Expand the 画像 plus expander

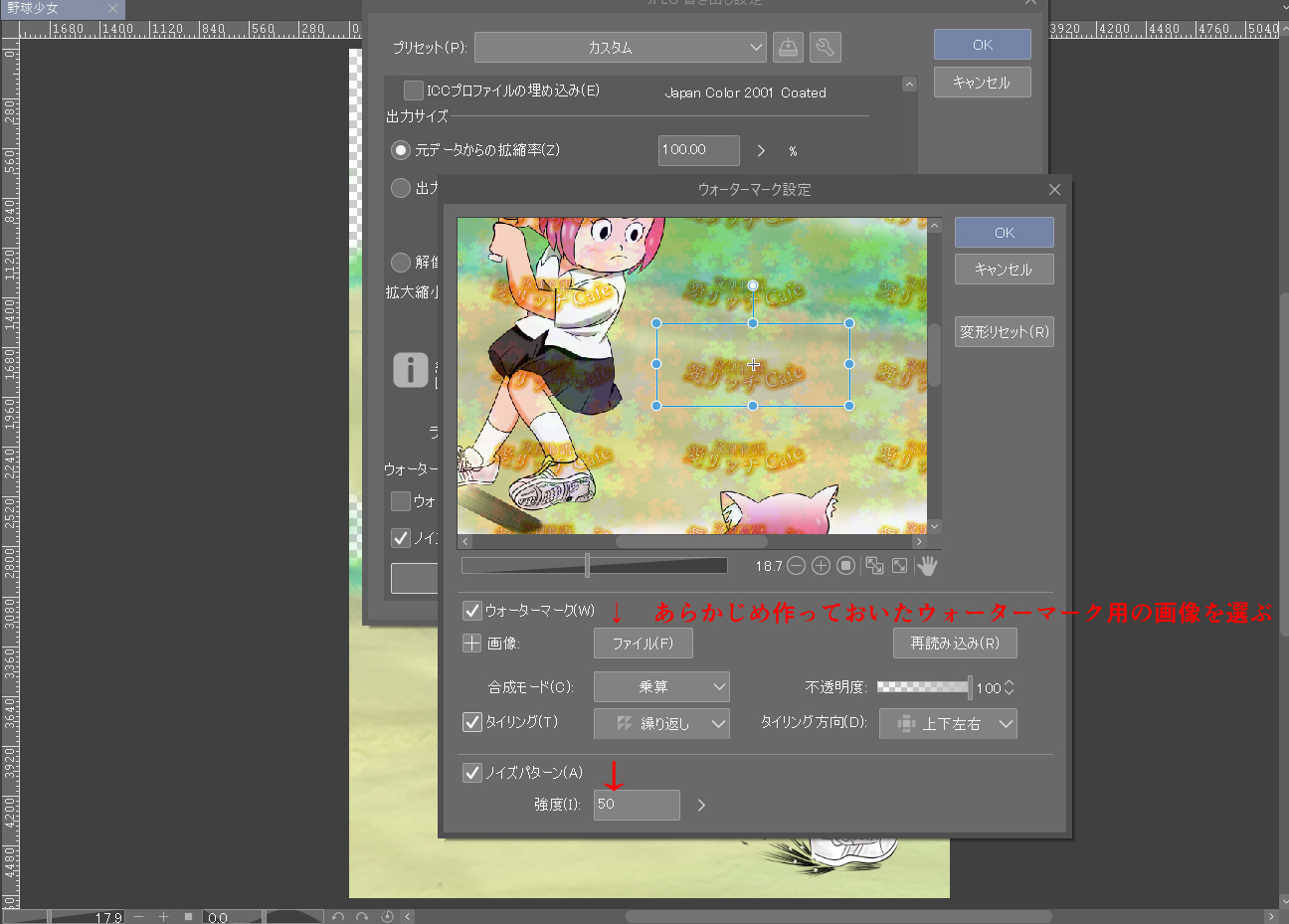[472, 644]
